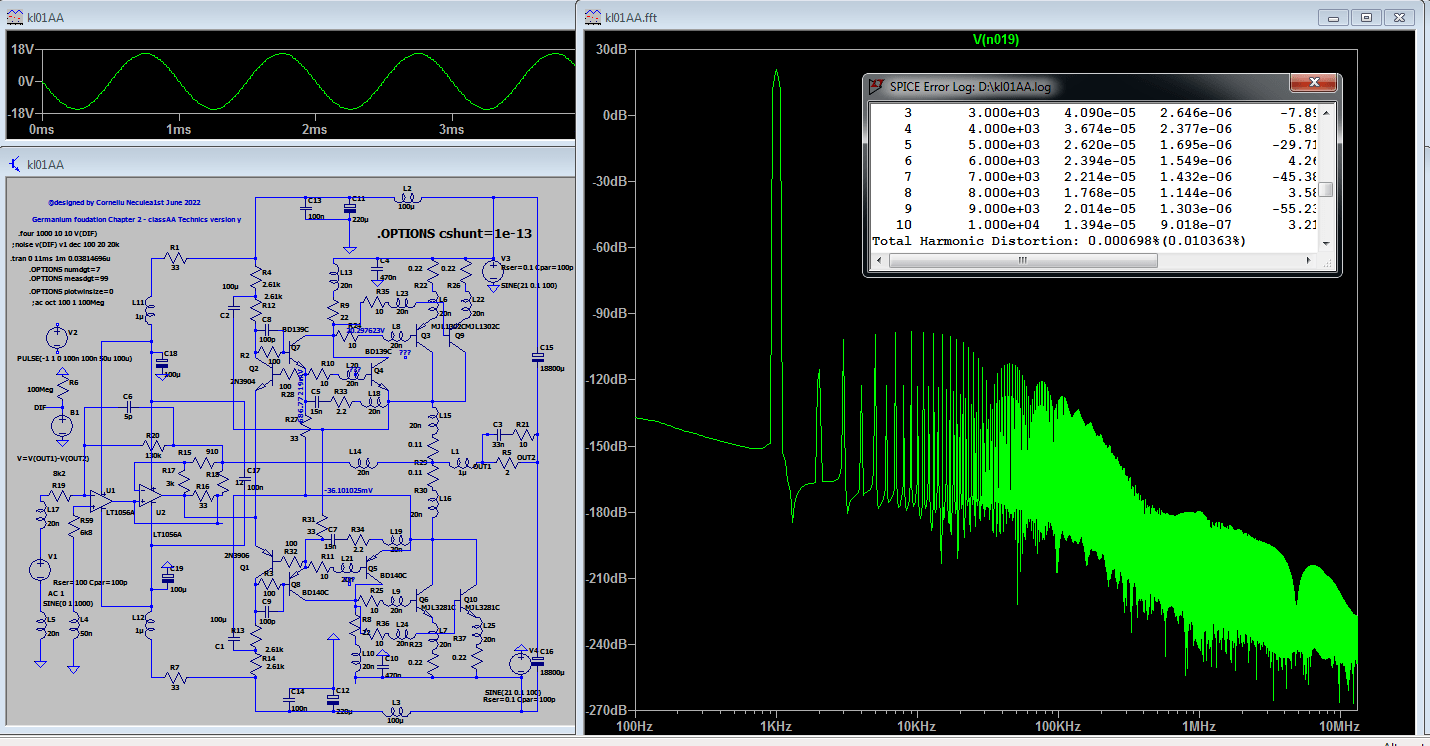
Task: Click the -270dB axis label in FFT
Action: coord(607,709)
